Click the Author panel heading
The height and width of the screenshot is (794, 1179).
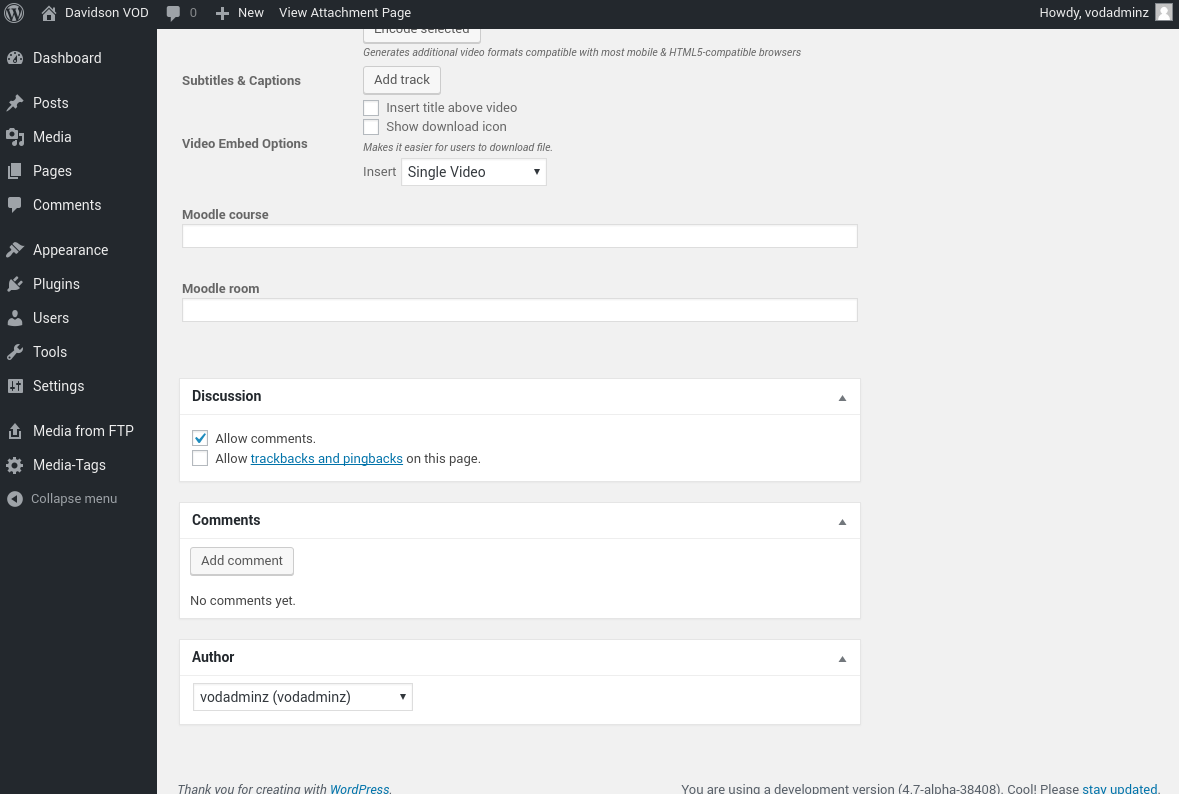pos(213,657)
